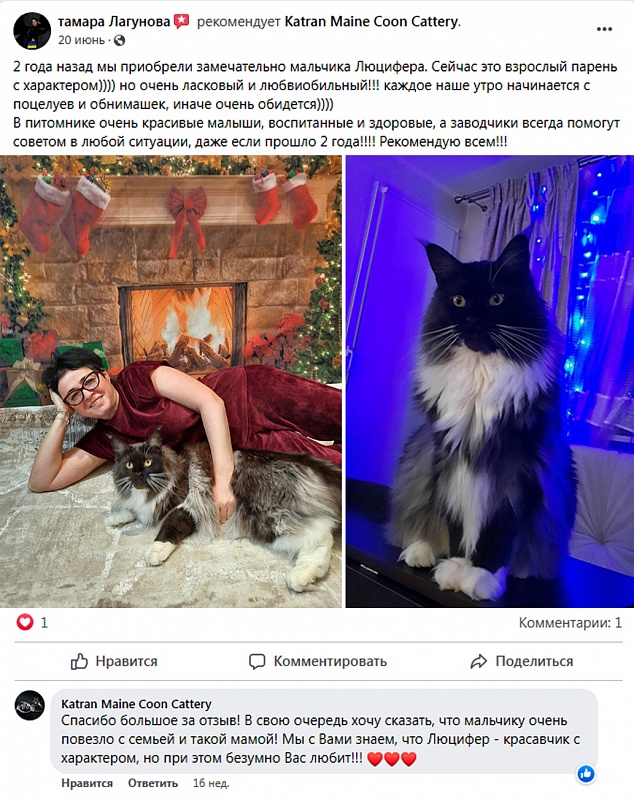The width and height of the screenshot is (634, 800).
Task: Open the three-dots post options menu
Action: pos(604,29)
